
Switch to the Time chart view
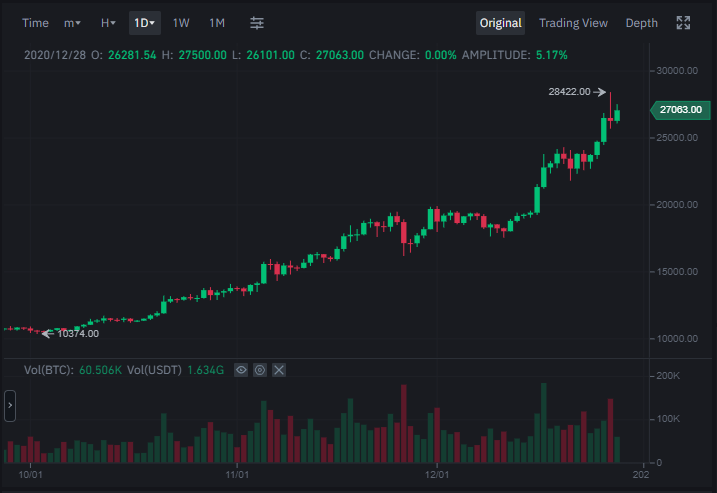click(x=35, y=23)
